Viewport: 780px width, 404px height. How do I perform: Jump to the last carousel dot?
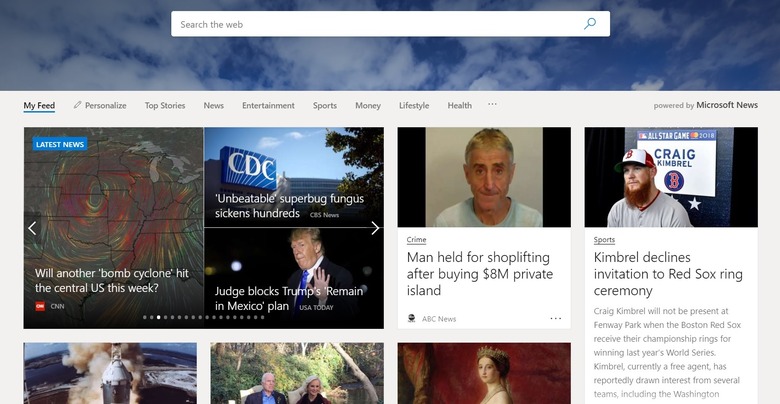263,317
